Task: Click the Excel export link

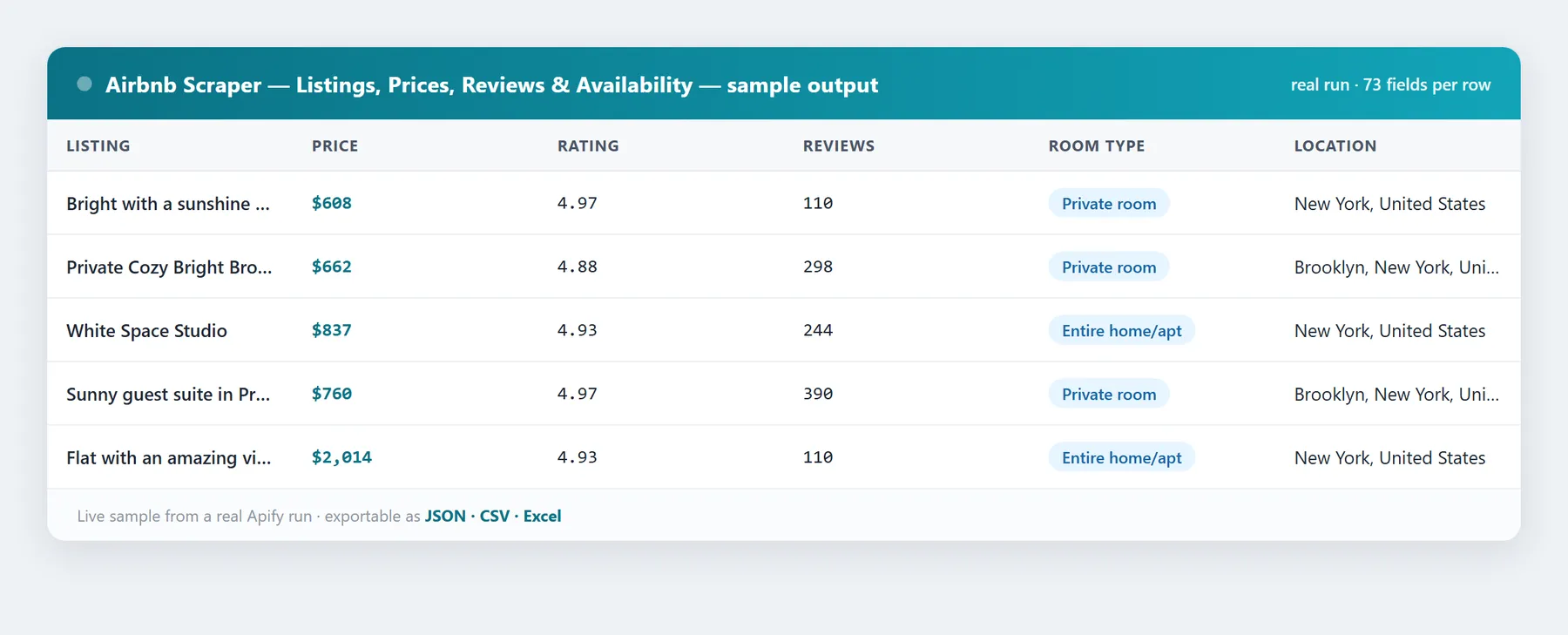Action: 542,516
